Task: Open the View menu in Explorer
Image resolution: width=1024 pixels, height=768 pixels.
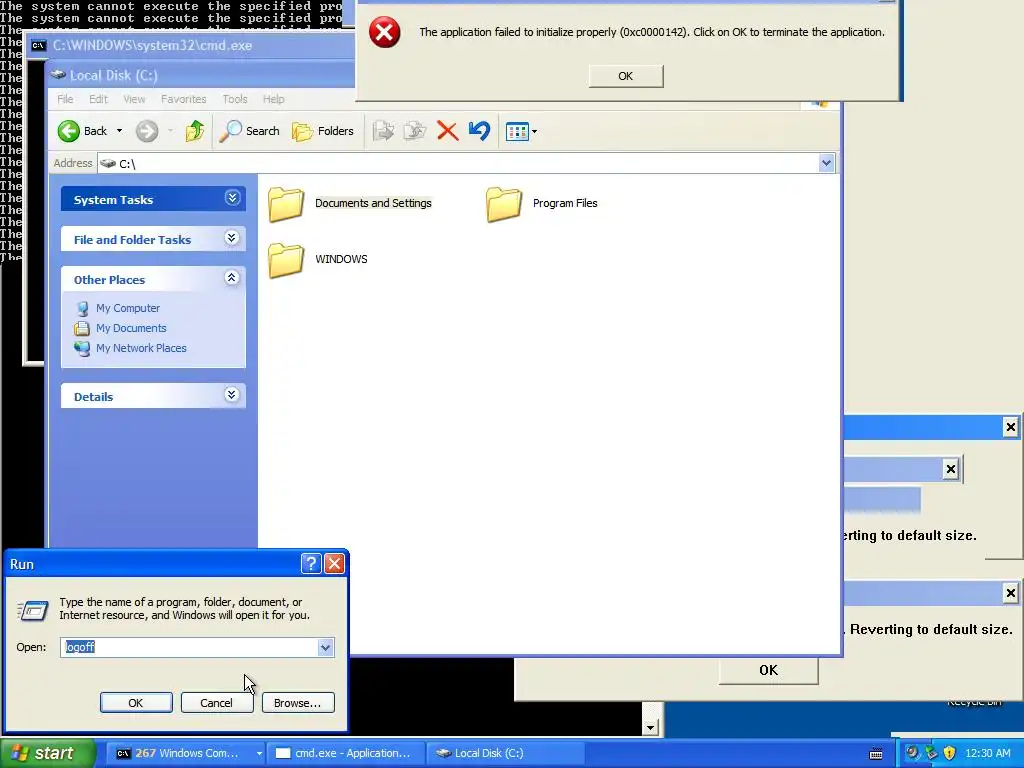Action: click(134, 99)
